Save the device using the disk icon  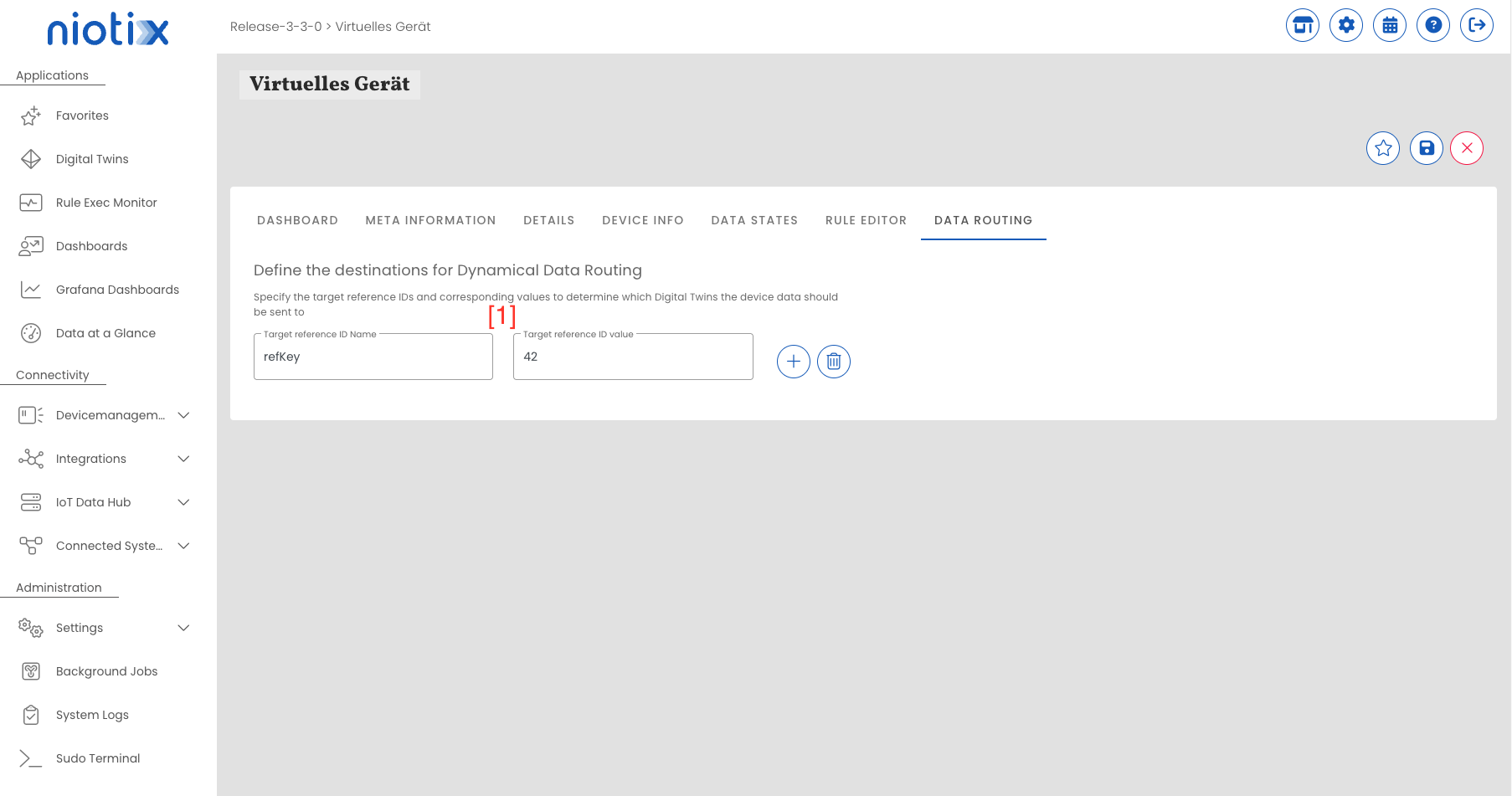click(x=1427, y=148)
